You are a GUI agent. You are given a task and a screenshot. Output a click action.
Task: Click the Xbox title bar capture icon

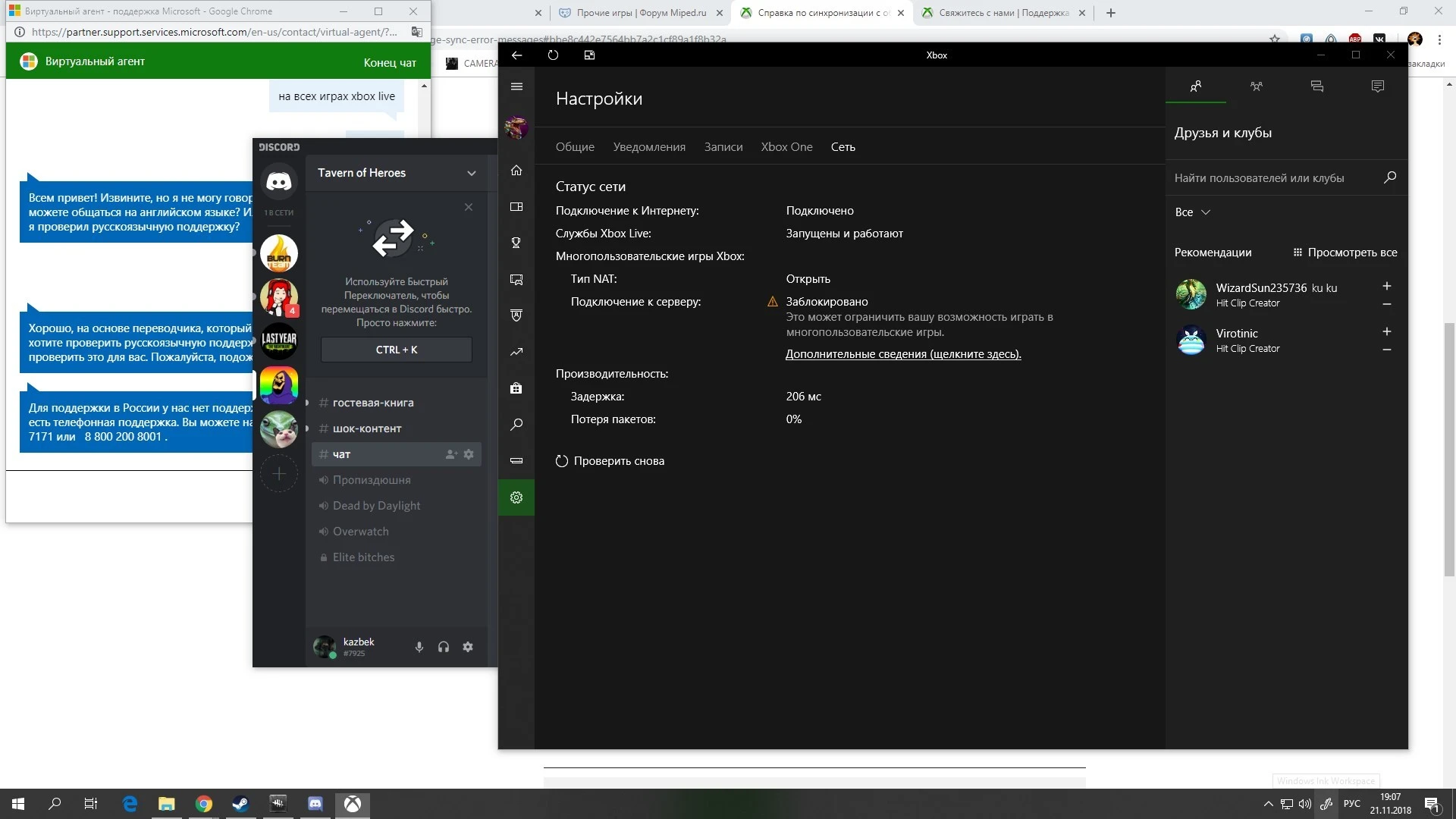coord(589,55)
